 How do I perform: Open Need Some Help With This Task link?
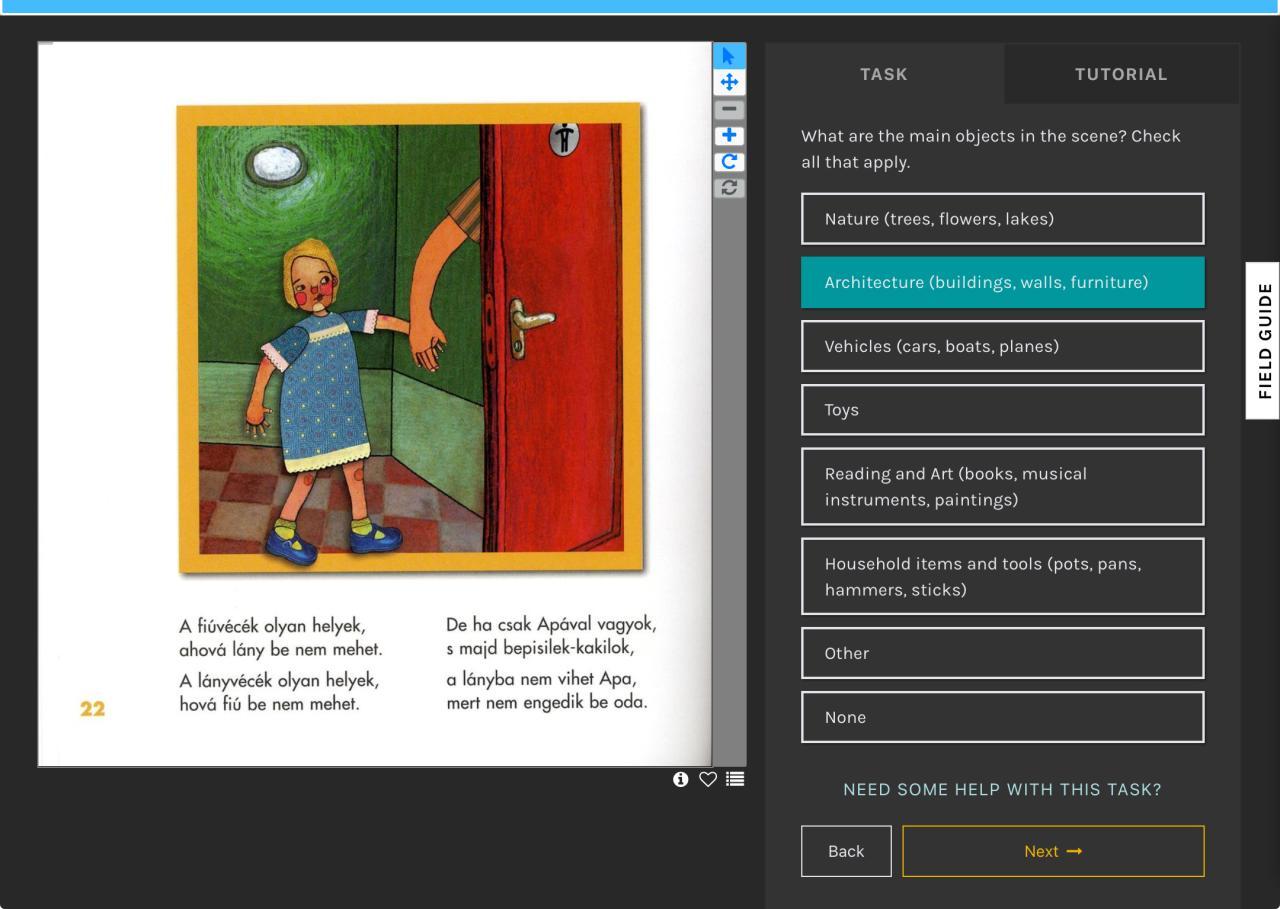[1003, 790]
